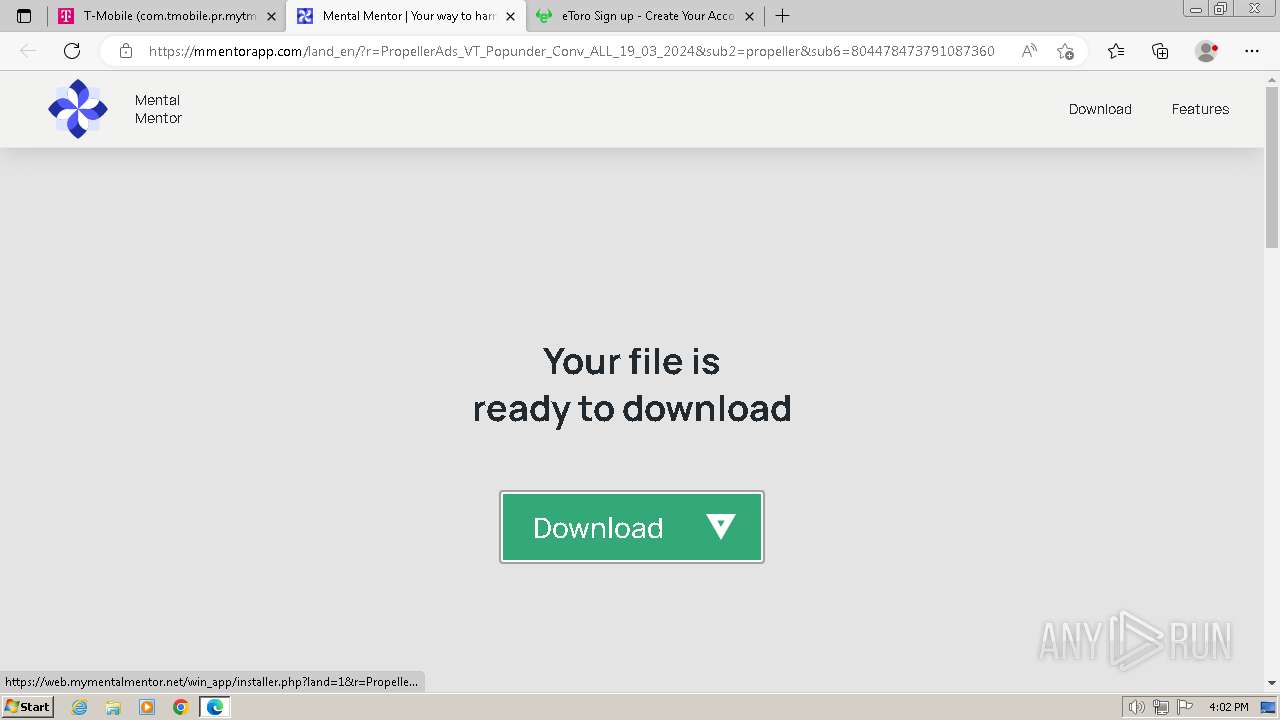This screenshot has height=720, width=1280.
Task: Click the show desktop tray icon
Action: click(1268, 707)
